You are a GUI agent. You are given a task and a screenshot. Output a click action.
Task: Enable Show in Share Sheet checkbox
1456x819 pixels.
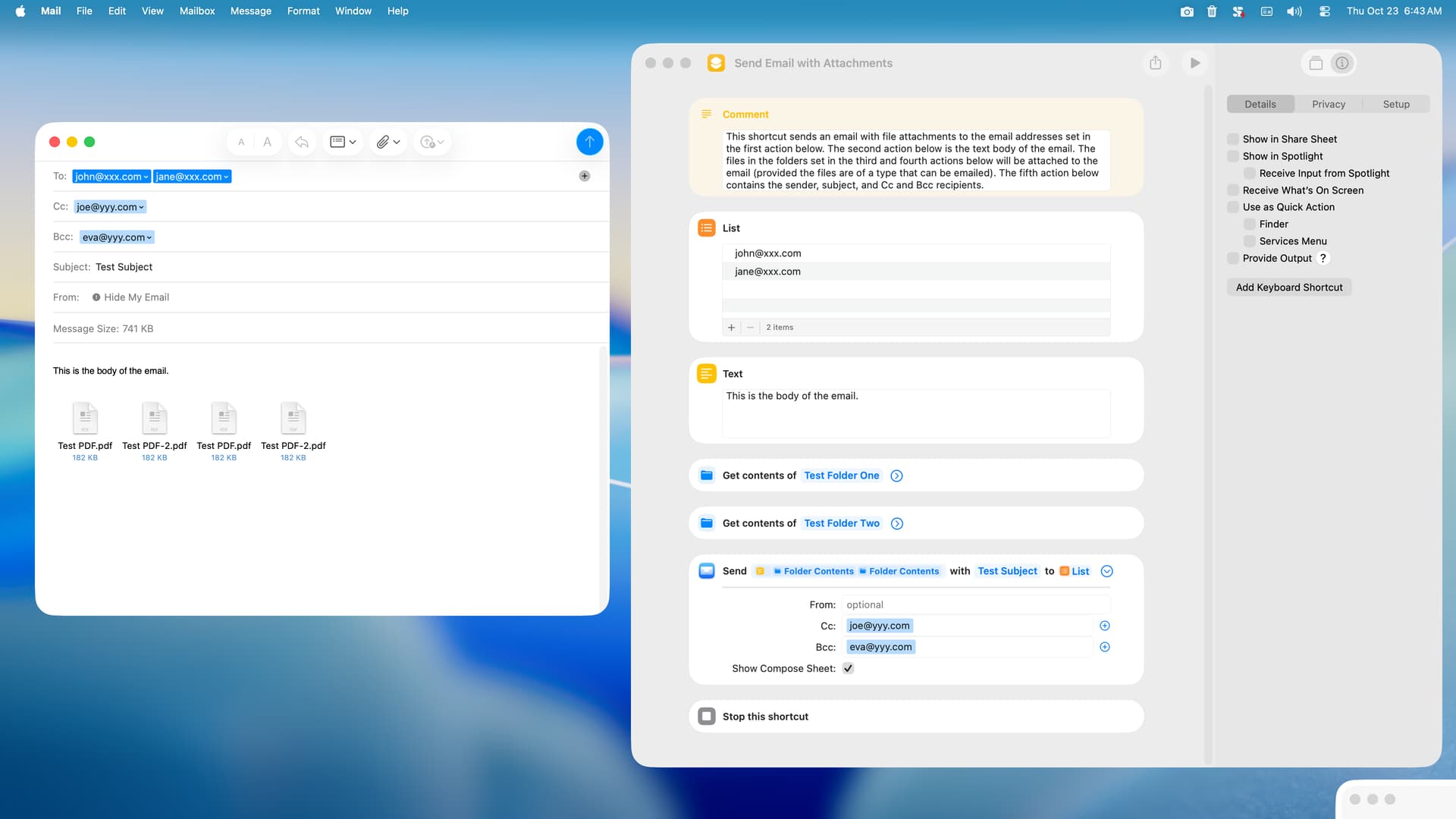pos(1233,139)
